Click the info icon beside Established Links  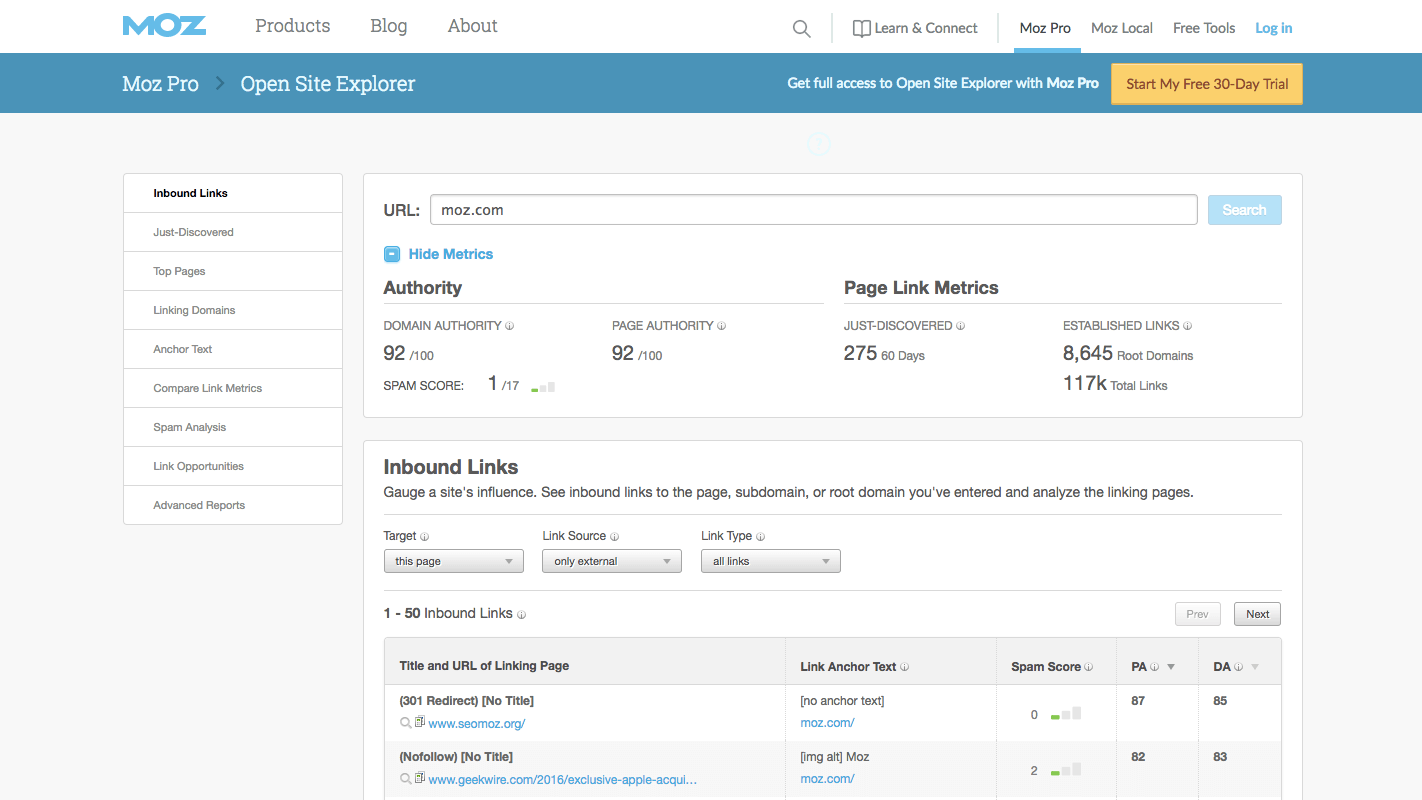[1187, 326]
